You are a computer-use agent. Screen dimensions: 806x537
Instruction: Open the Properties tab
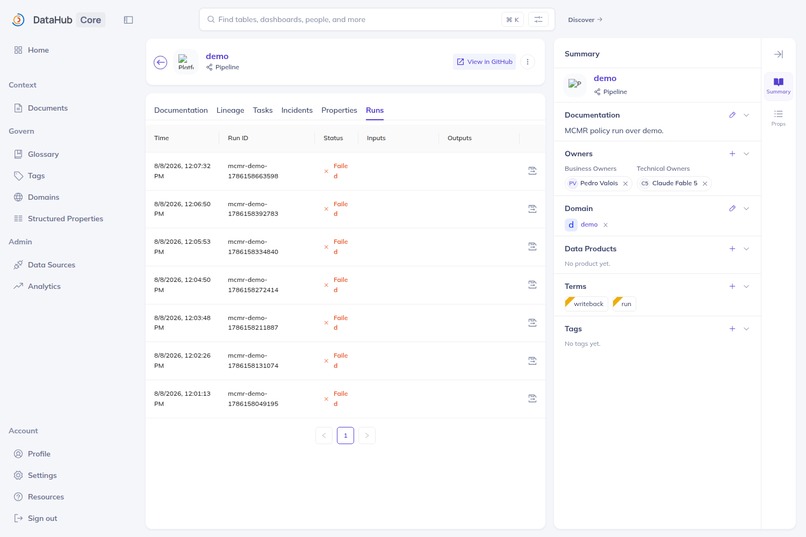[339, 110]
